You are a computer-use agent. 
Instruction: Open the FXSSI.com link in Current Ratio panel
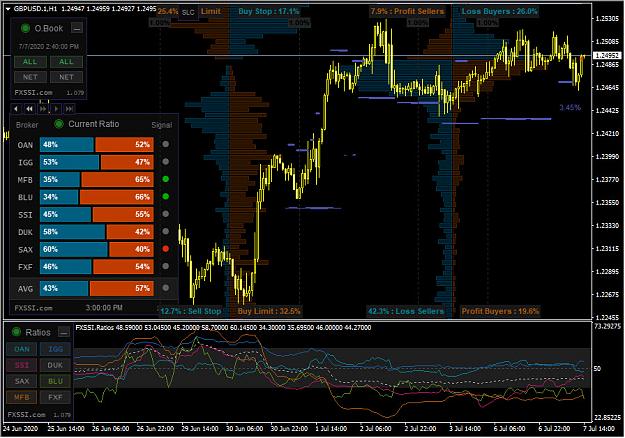click(33, 308)
